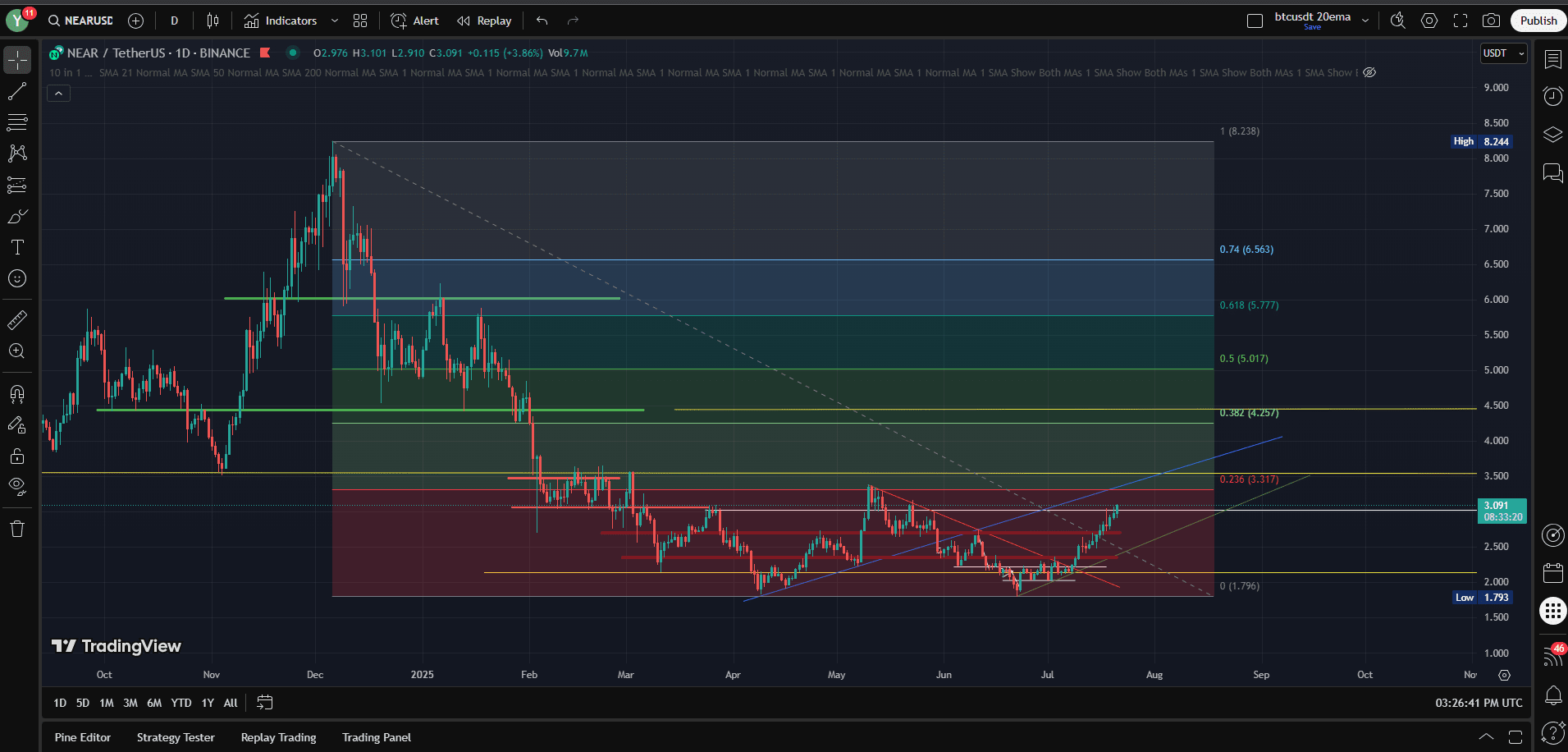
Task: Click the red flag next to symbol
Action: (x=265, y=53)
